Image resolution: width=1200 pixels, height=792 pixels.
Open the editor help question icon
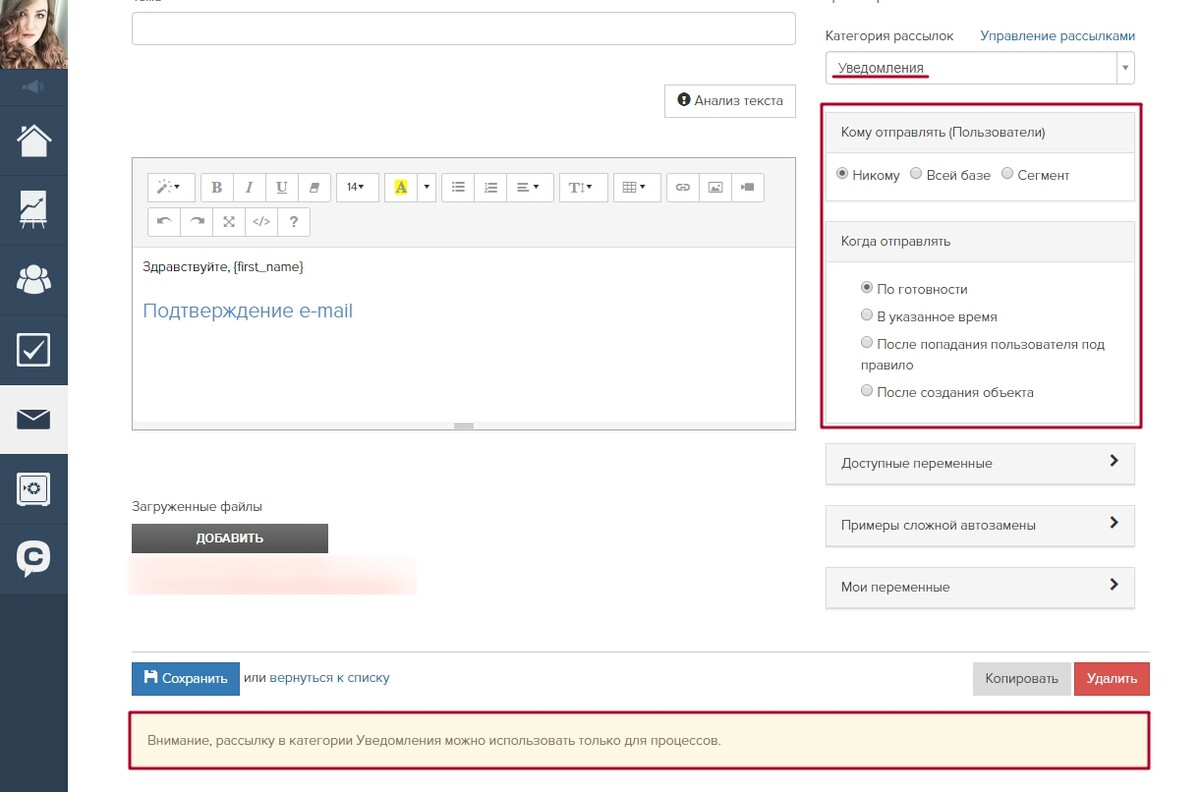pos(293,222)
